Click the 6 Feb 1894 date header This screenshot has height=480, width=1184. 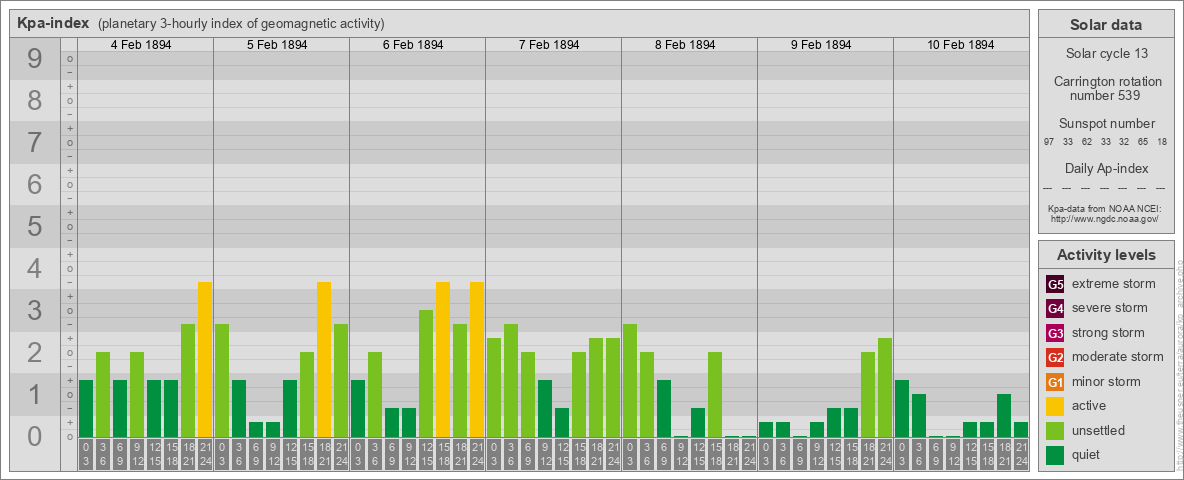[x=413, y=45]
